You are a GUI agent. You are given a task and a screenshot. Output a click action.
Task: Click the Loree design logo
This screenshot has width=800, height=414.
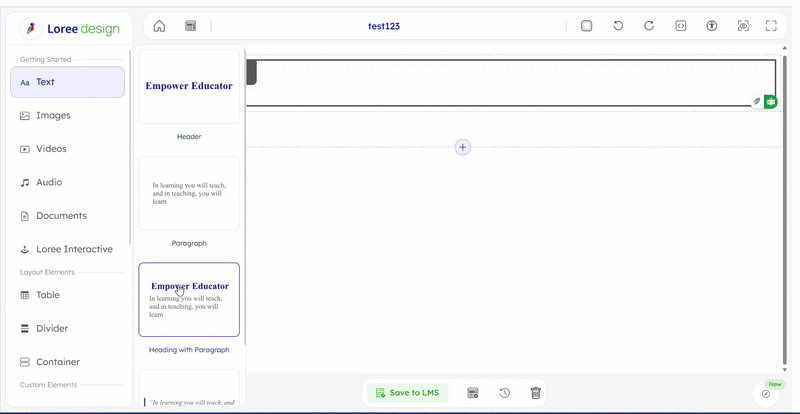(70, 29)
